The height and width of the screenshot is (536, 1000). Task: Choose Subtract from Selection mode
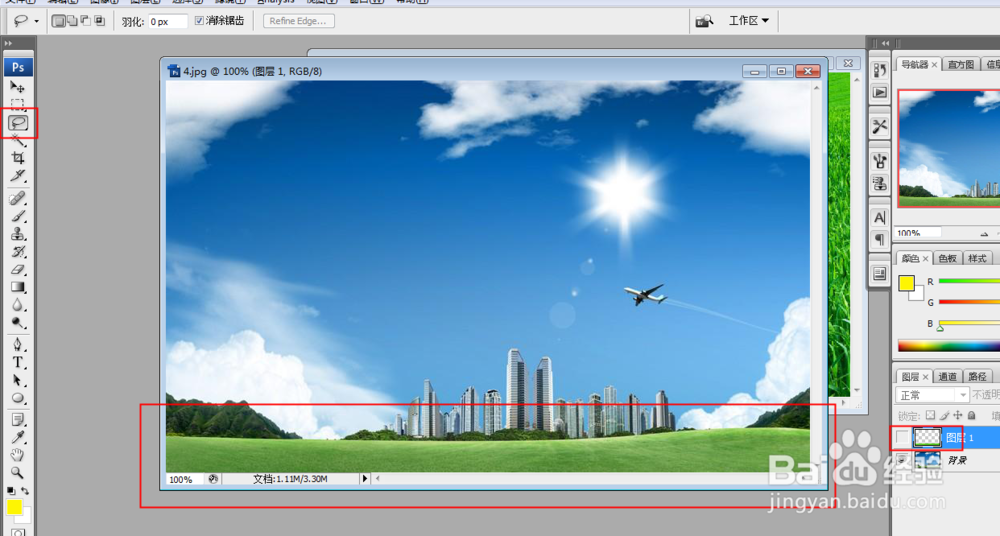click(x=85, y=21)
